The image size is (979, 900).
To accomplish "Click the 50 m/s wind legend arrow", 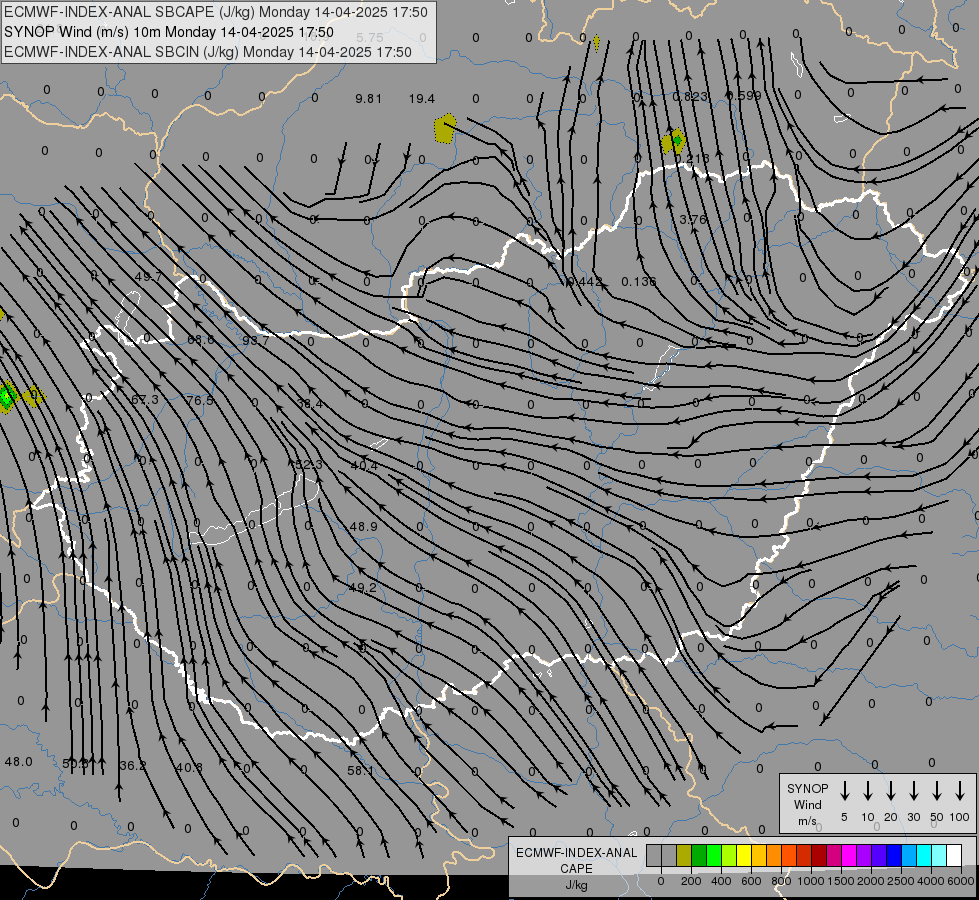I will [937, 791].
